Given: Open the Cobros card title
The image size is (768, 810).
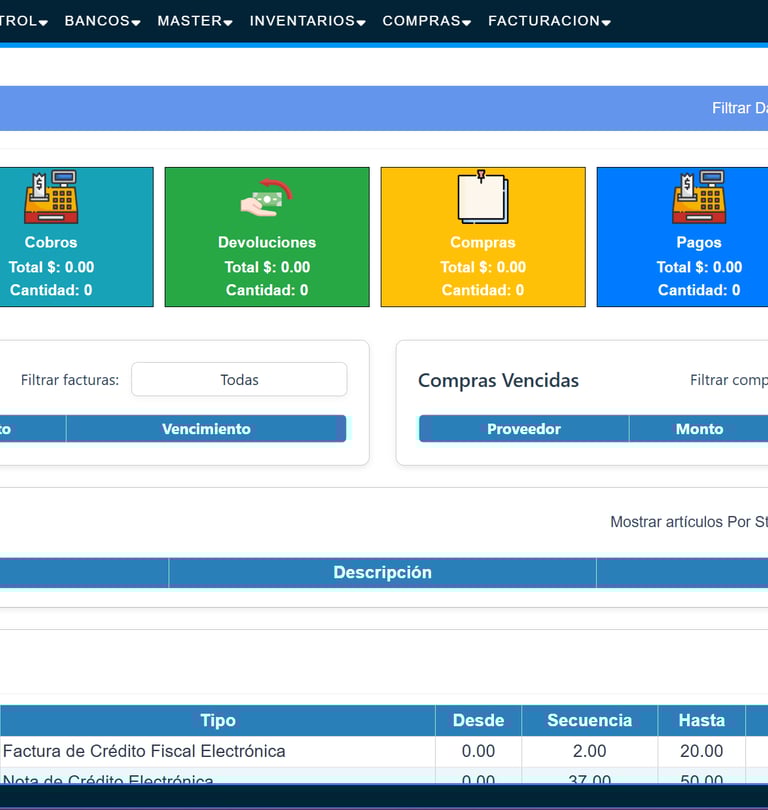Looking at the screenshot, I should click(x=51, y=242).
